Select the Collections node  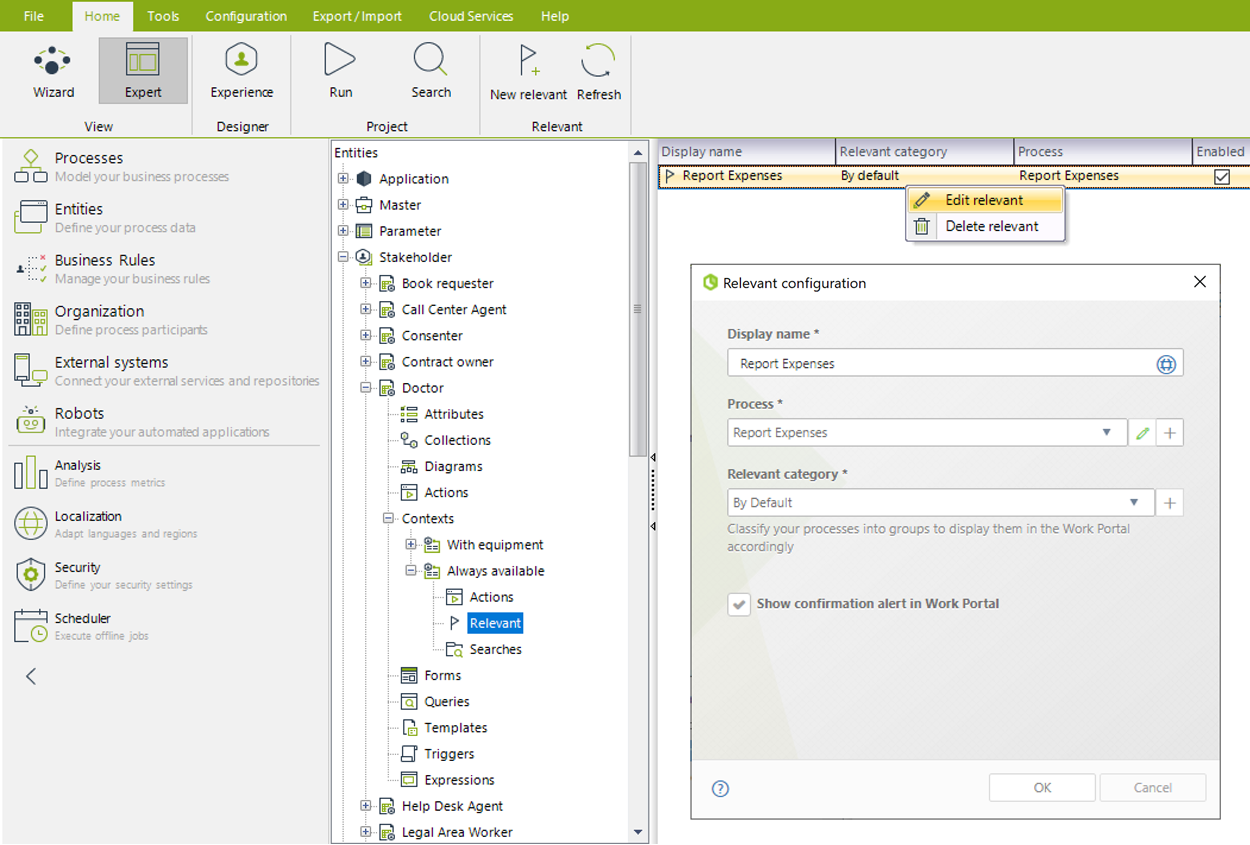457,440
